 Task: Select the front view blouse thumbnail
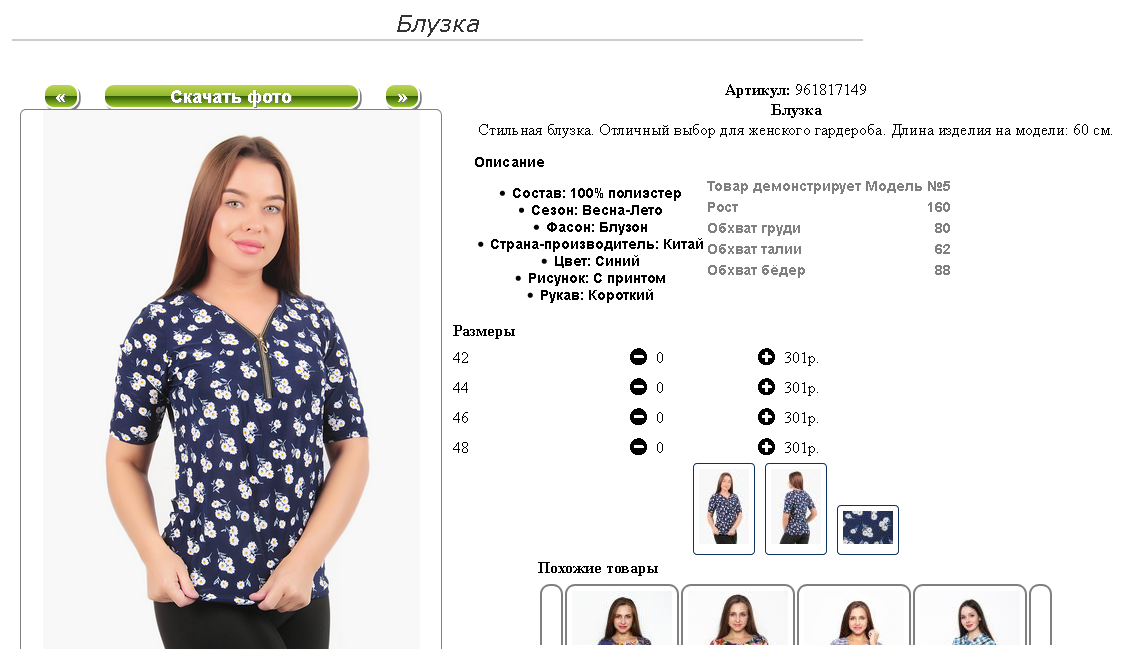click(x=724, y=509)
